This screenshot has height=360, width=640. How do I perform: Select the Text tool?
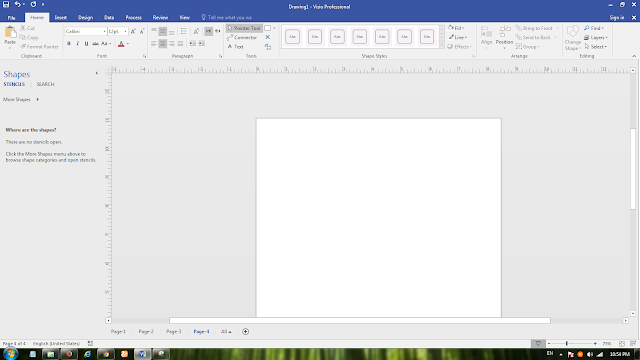pos(236,47)
